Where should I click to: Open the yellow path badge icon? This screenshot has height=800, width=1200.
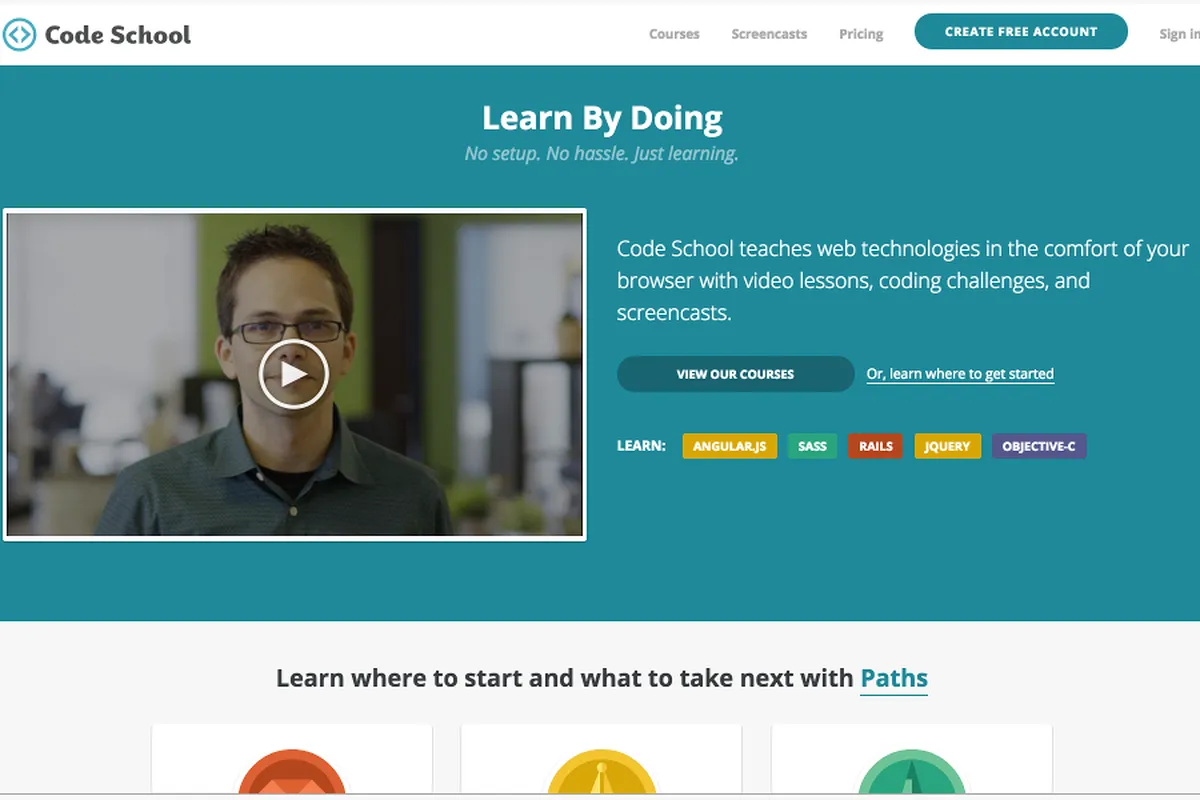601,772
